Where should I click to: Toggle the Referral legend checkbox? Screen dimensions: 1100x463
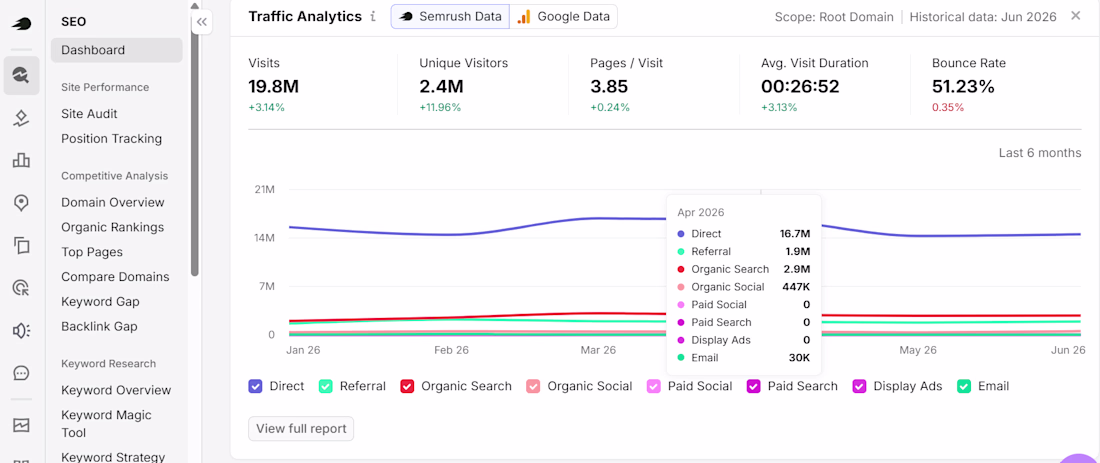tap(326, 386)
